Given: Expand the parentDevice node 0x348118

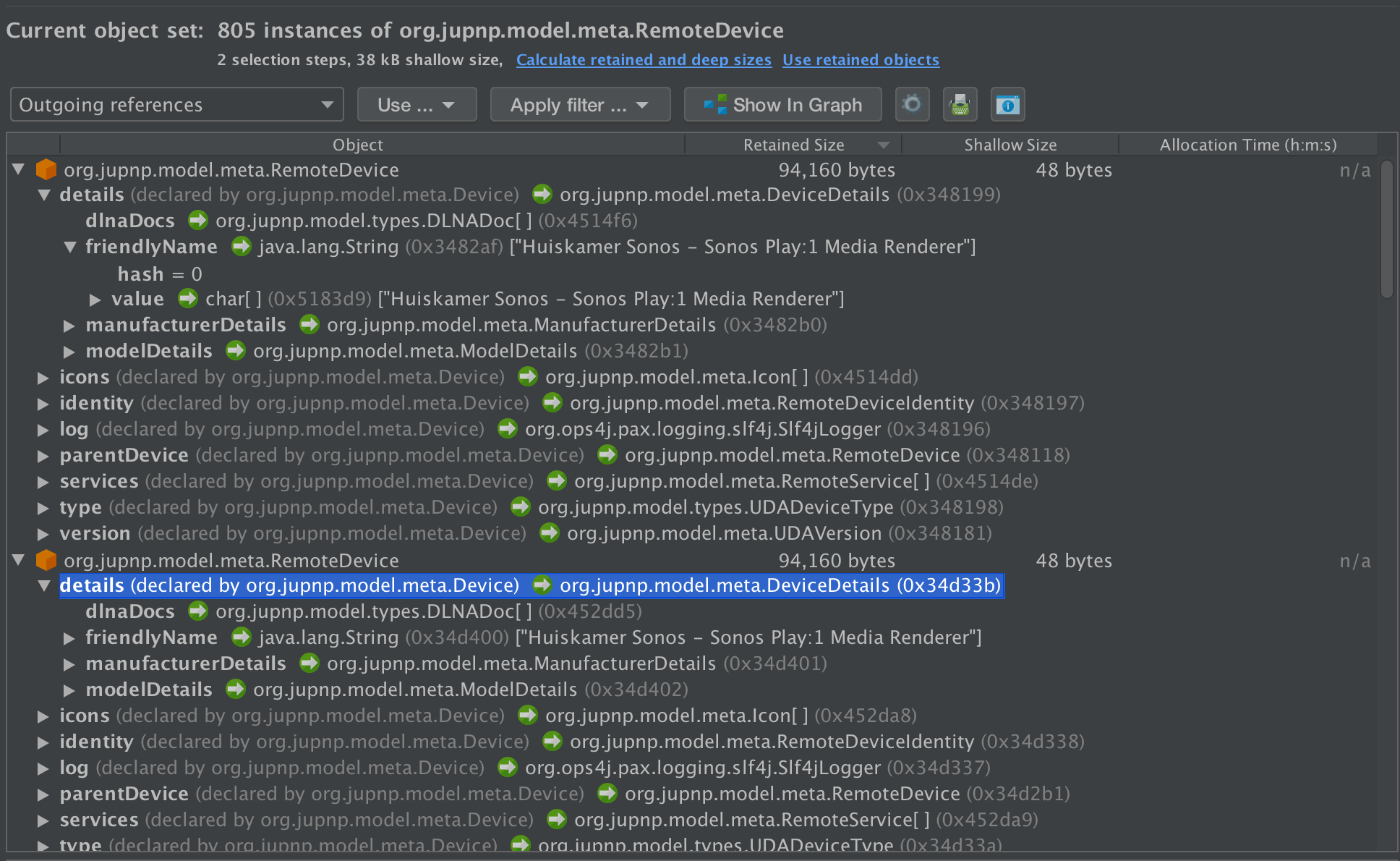Looking at the screenshot, I should (x=43, y=456).
